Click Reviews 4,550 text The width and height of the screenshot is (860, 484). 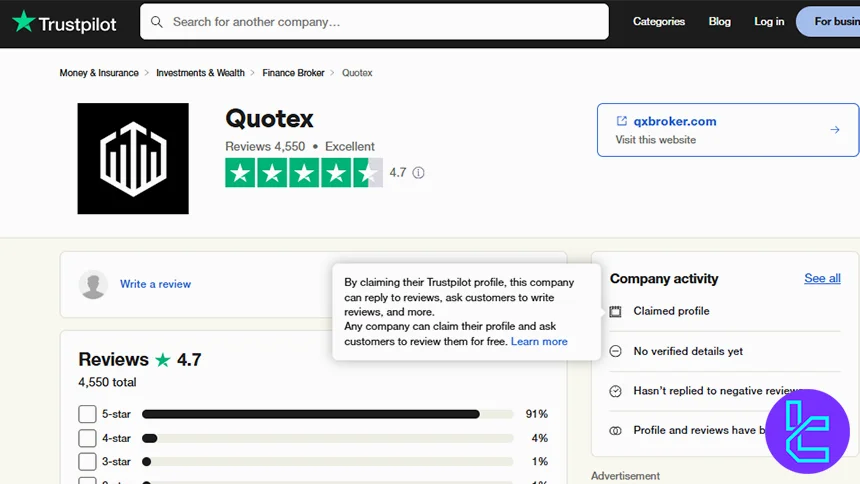[265, 147]
